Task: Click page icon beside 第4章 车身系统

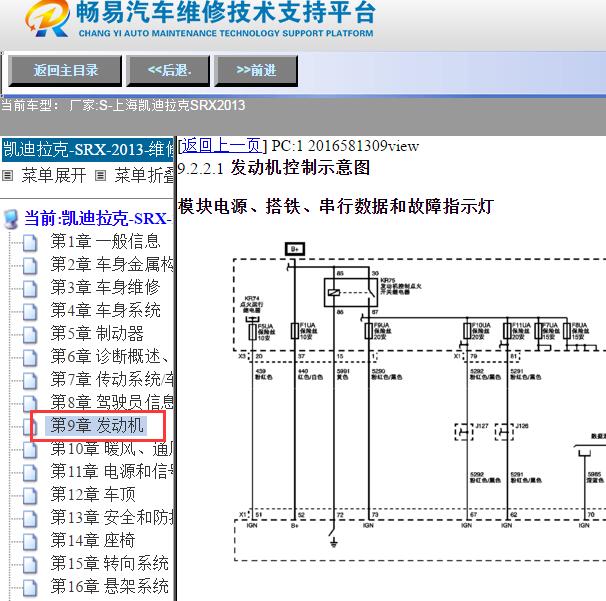Action: pyautogui.click(x=30, y=312)
